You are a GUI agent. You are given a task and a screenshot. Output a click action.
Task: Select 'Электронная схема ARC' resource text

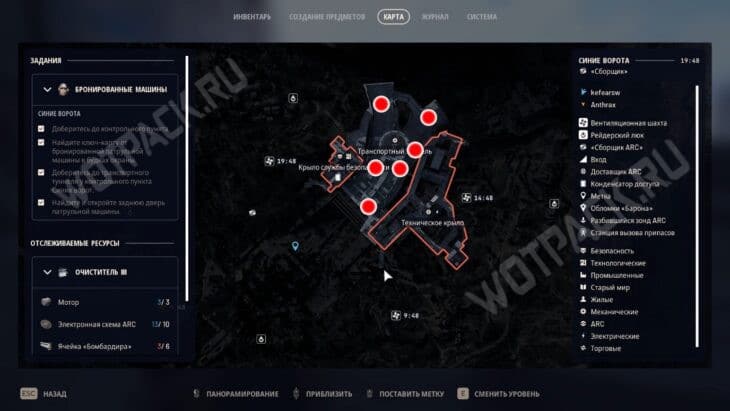pos(97,324)
